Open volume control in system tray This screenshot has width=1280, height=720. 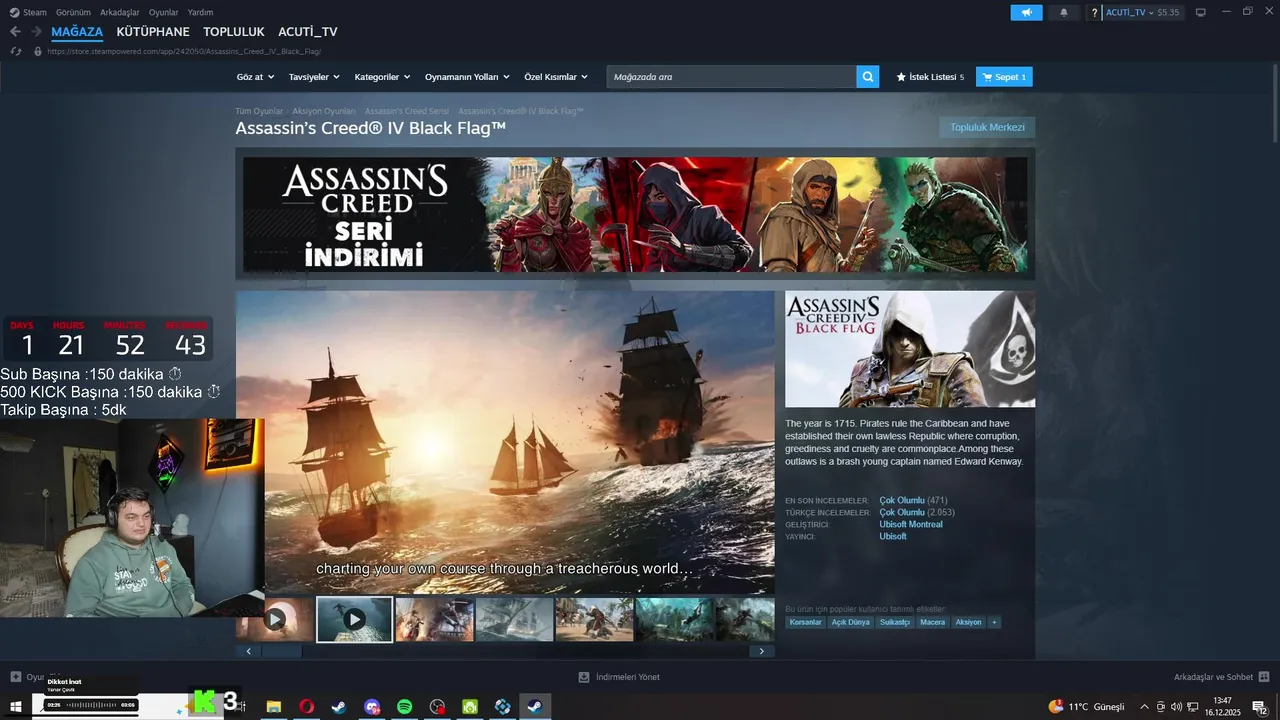(1176, 707)
